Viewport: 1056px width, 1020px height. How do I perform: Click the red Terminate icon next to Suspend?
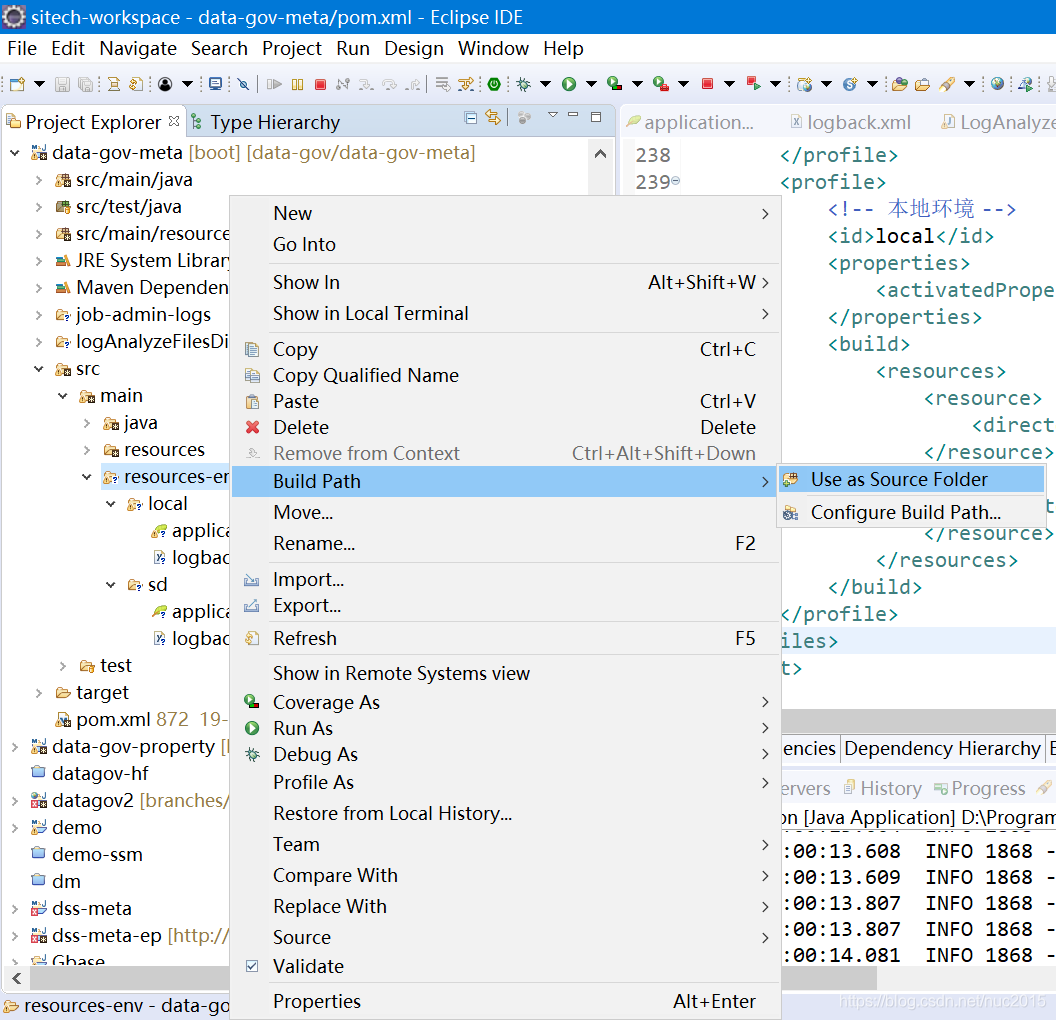321,84
